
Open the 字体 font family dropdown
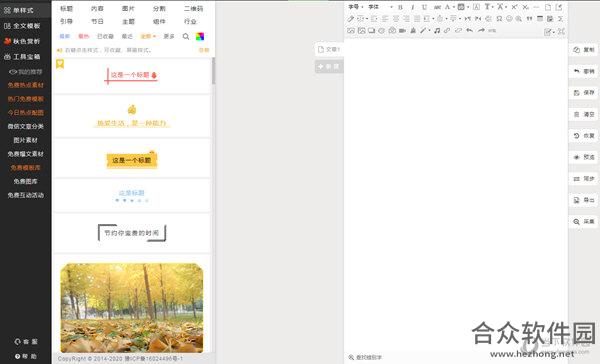coord(381,7)
